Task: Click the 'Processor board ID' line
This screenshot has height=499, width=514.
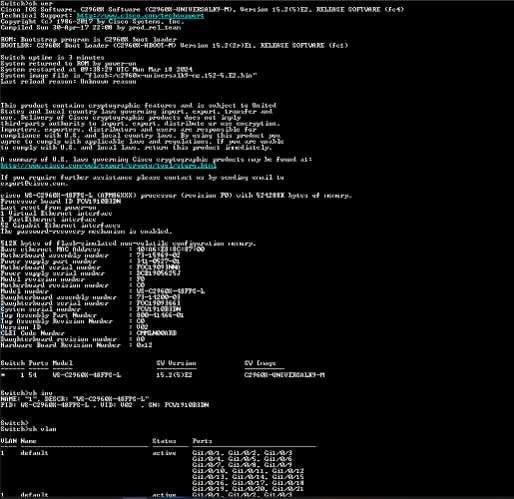Action: point(61,201)
